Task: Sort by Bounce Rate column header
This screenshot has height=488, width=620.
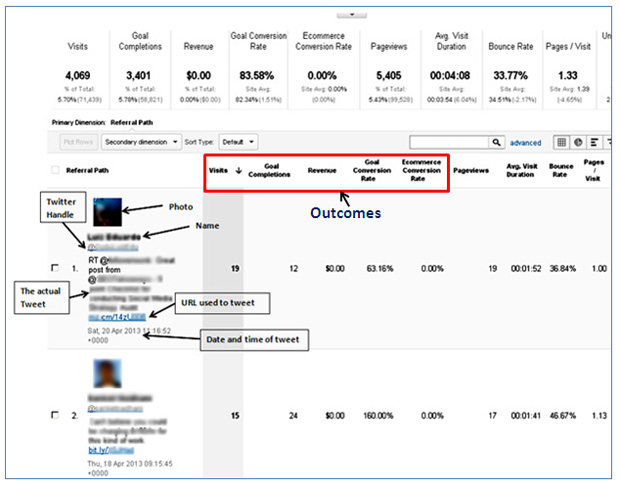Action: pyautogui.click(x=561, y=170)
